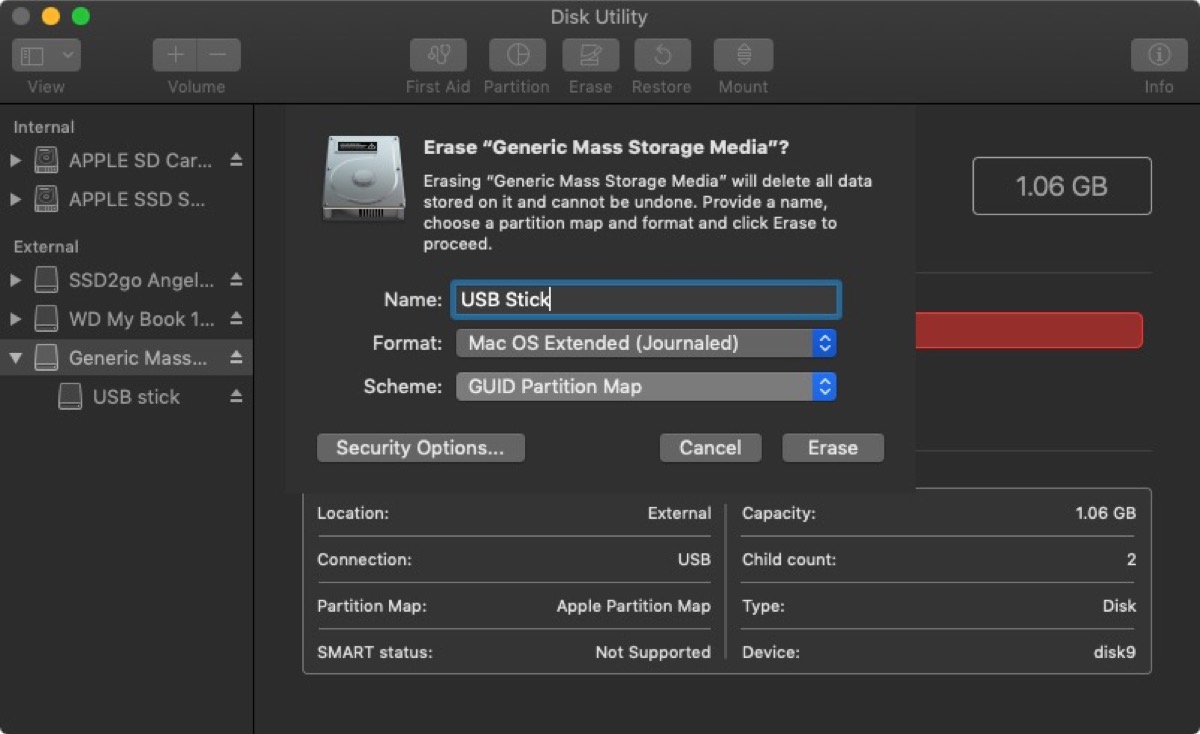The image size is (1200, 734).
Task: Eject the APPLE SD Card disk
Action: pyautogui.click(x=236, y=160)
